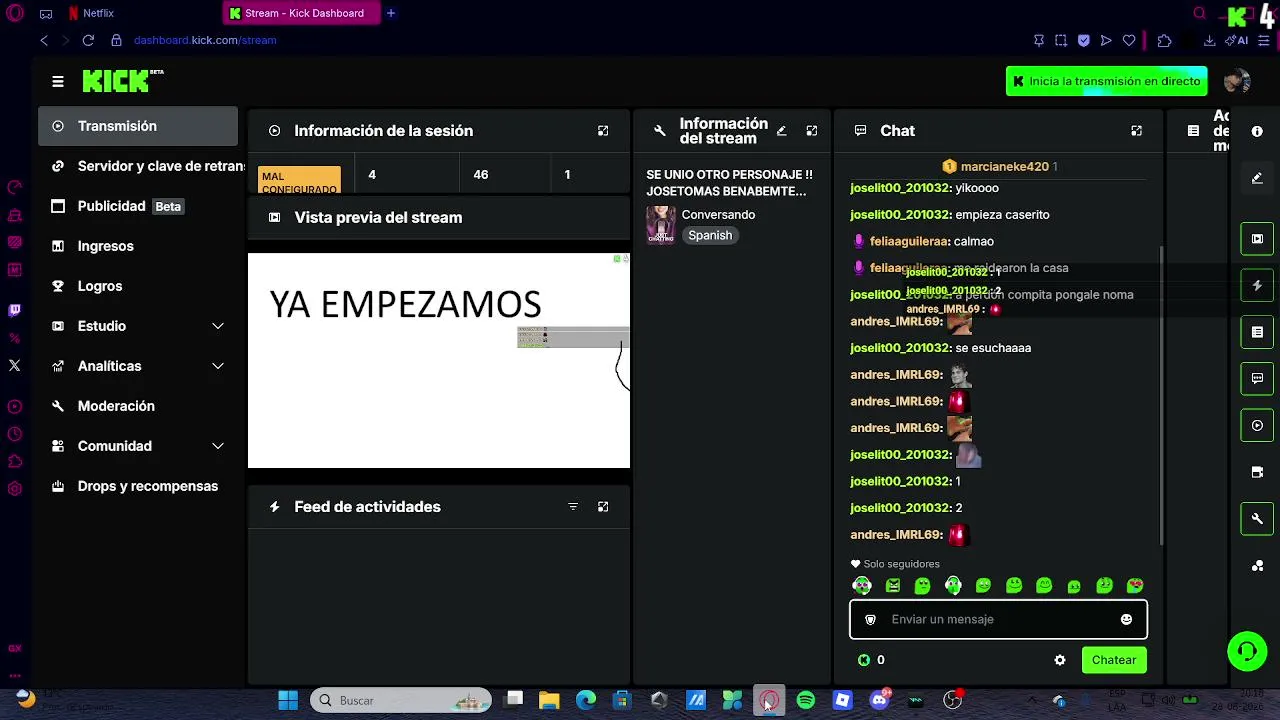
Task: Open Windows Start menu
Action: coord(288,700)
